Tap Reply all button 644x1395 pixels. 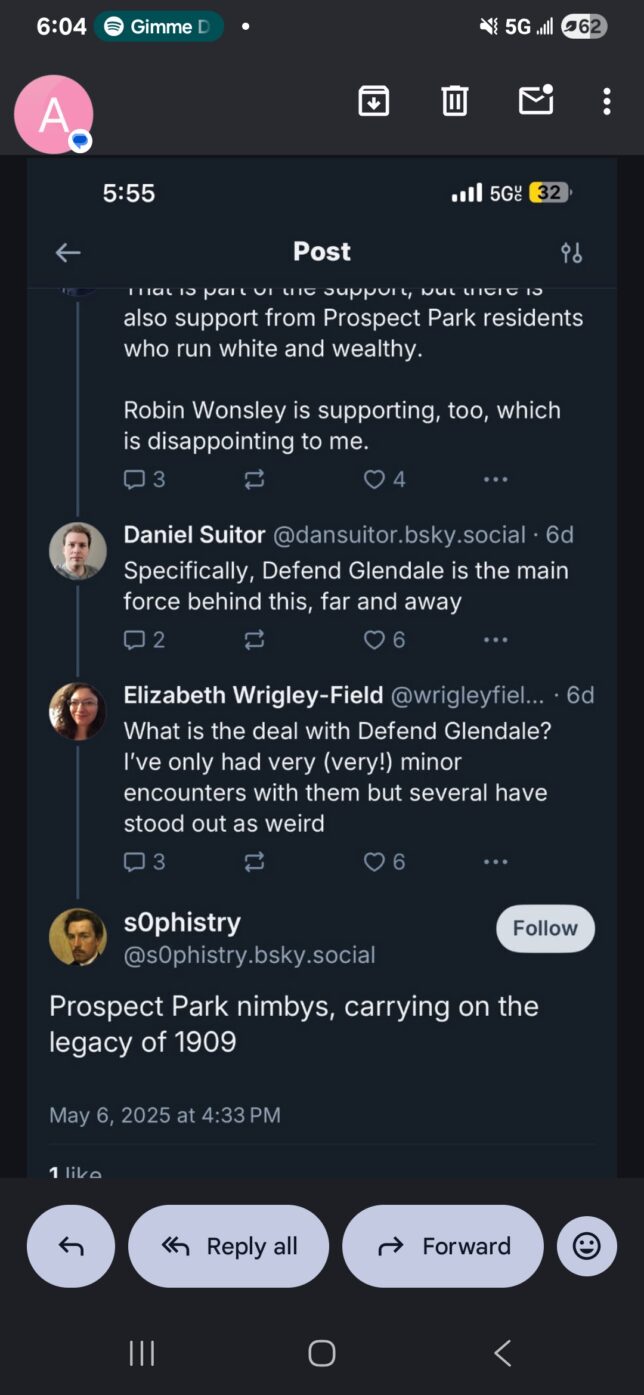229,1246
